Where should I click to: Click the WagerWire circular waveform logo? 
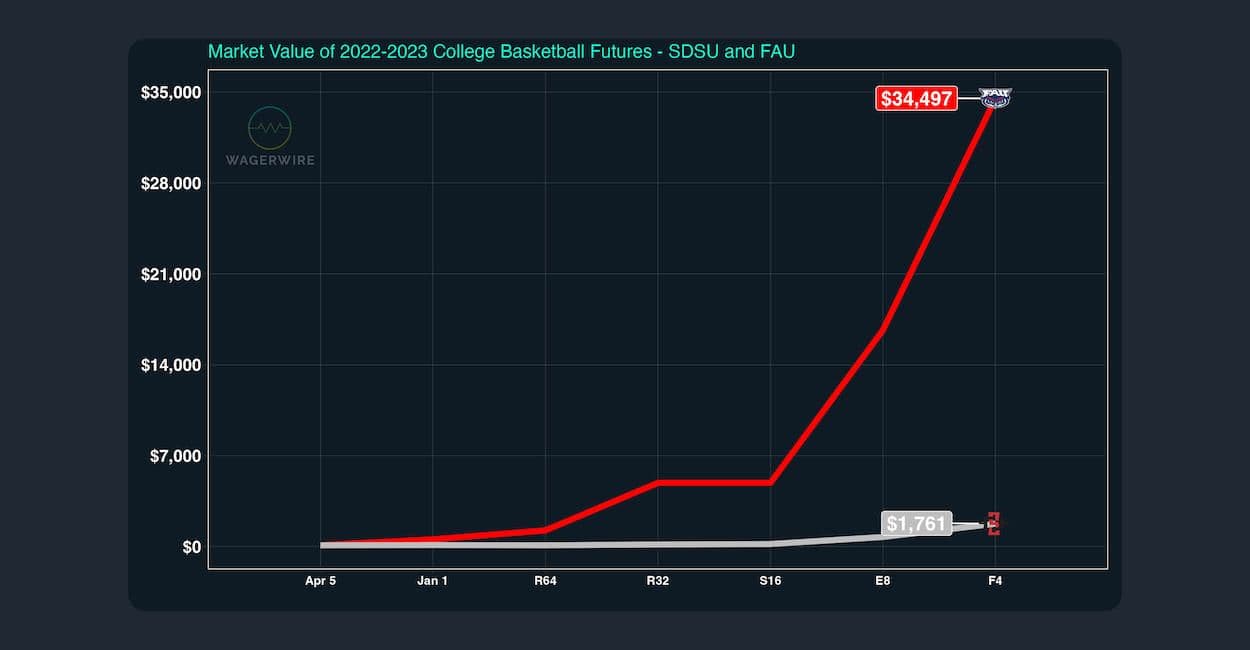click(x=269, y=128)
